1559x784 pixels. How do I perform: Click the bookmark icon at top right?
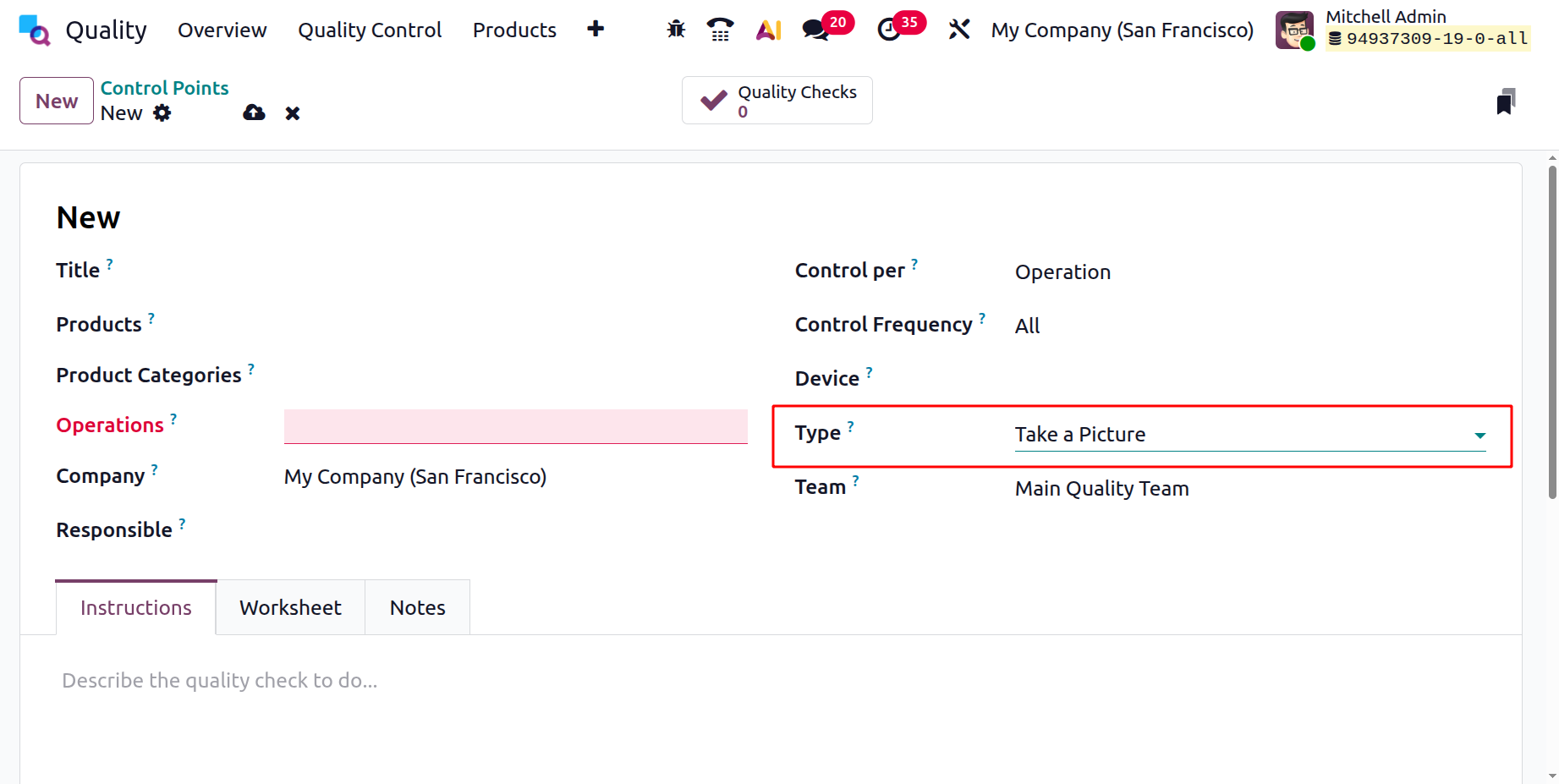point(1505,101)
